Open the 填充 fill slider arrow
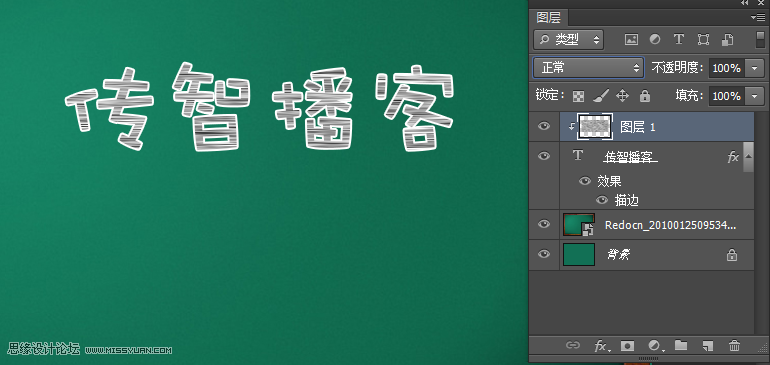 tap(754, 96)
